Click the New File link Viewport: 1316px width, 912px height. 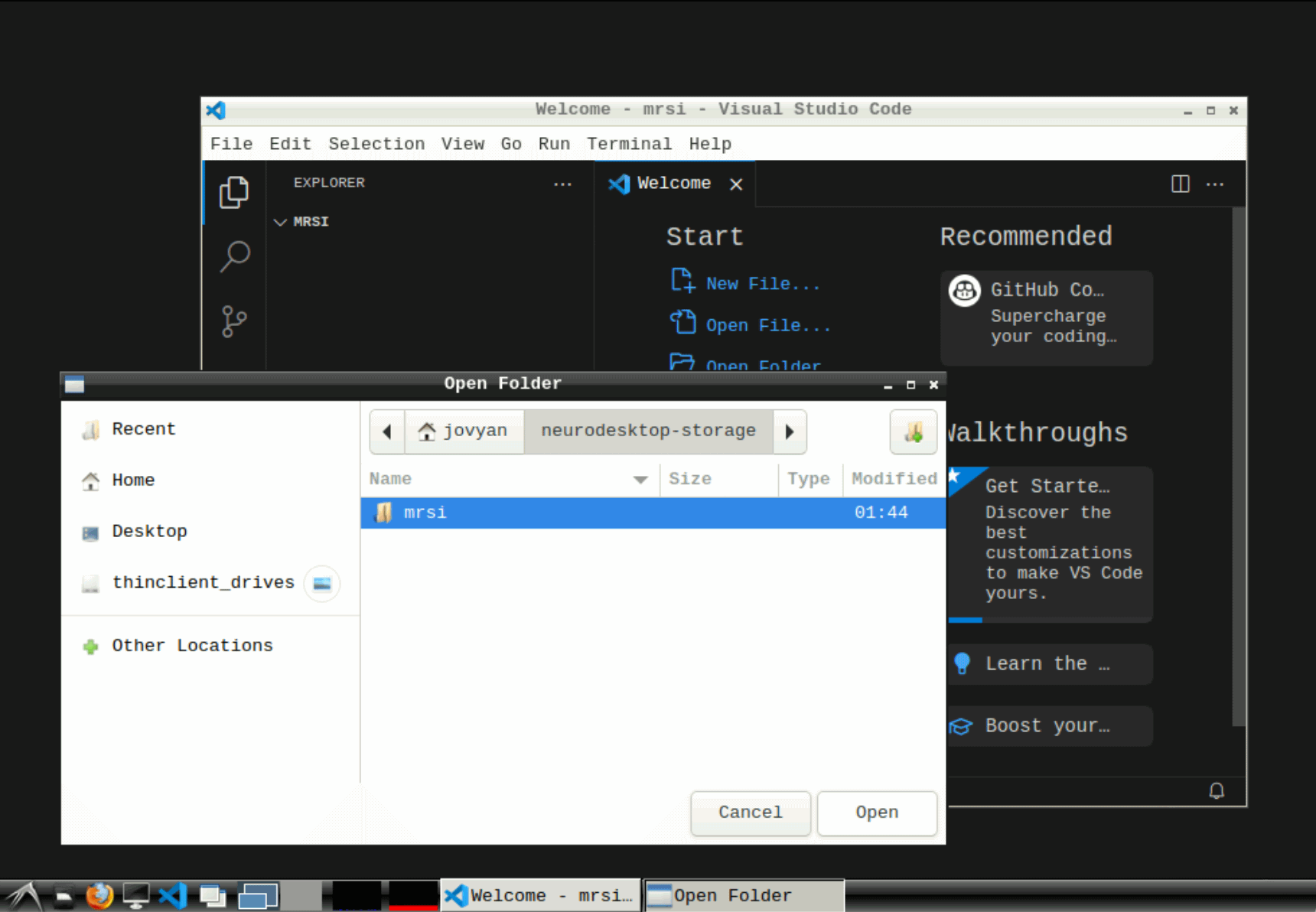coord(762,284)
